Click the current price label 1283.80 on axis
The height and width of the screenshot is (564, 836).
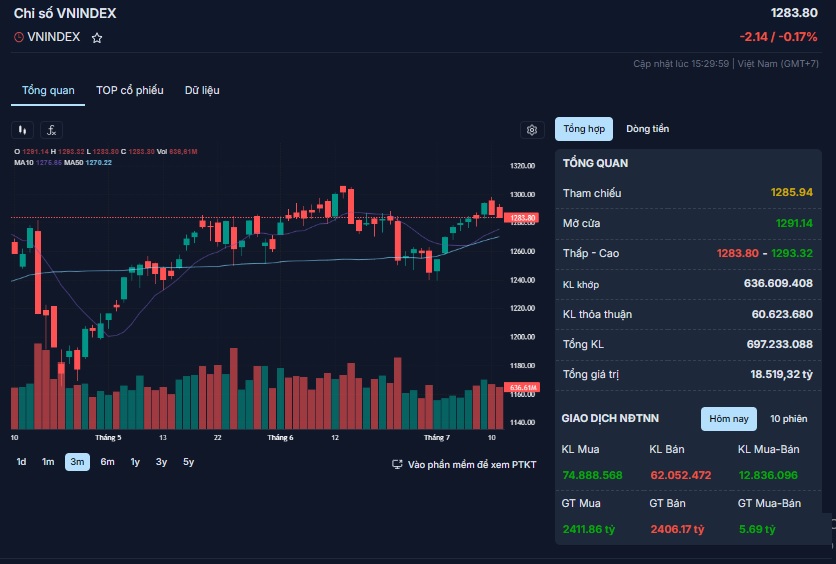(x=523, y=217)
